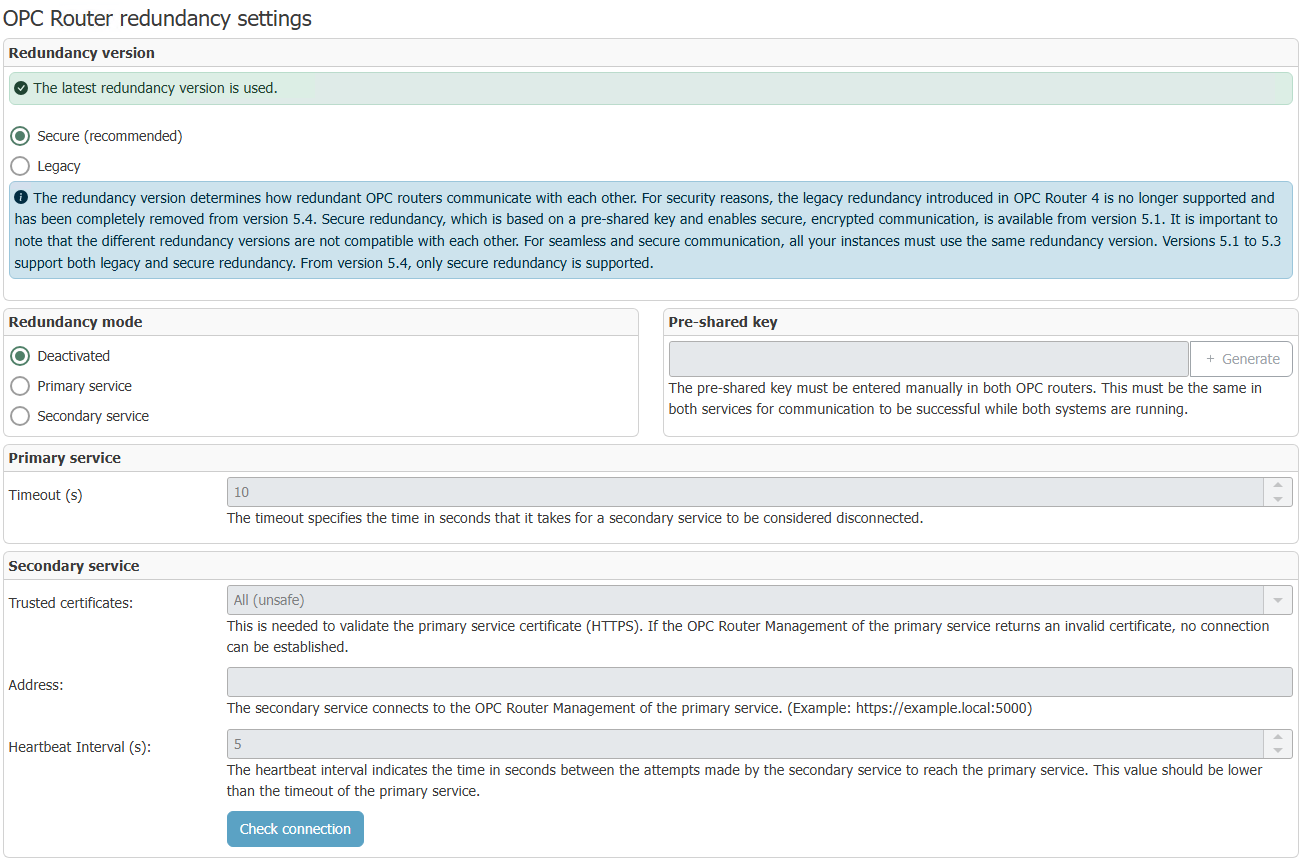Click into the Address input field

759,682
